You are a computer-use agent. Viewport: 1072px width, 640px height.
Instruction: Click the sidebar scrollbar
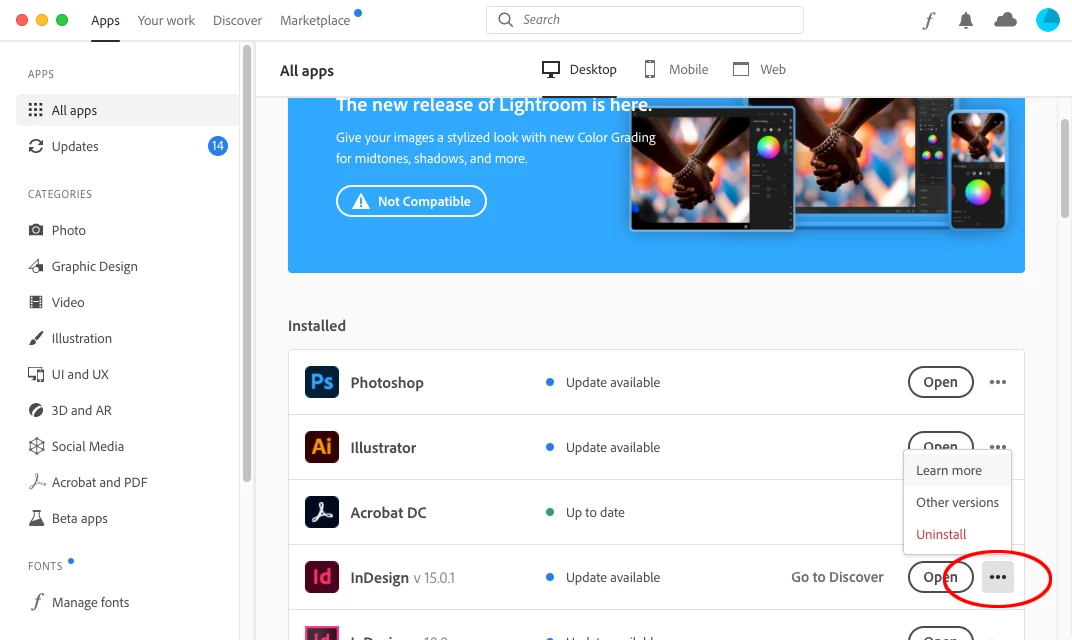[x=247, y=263]
